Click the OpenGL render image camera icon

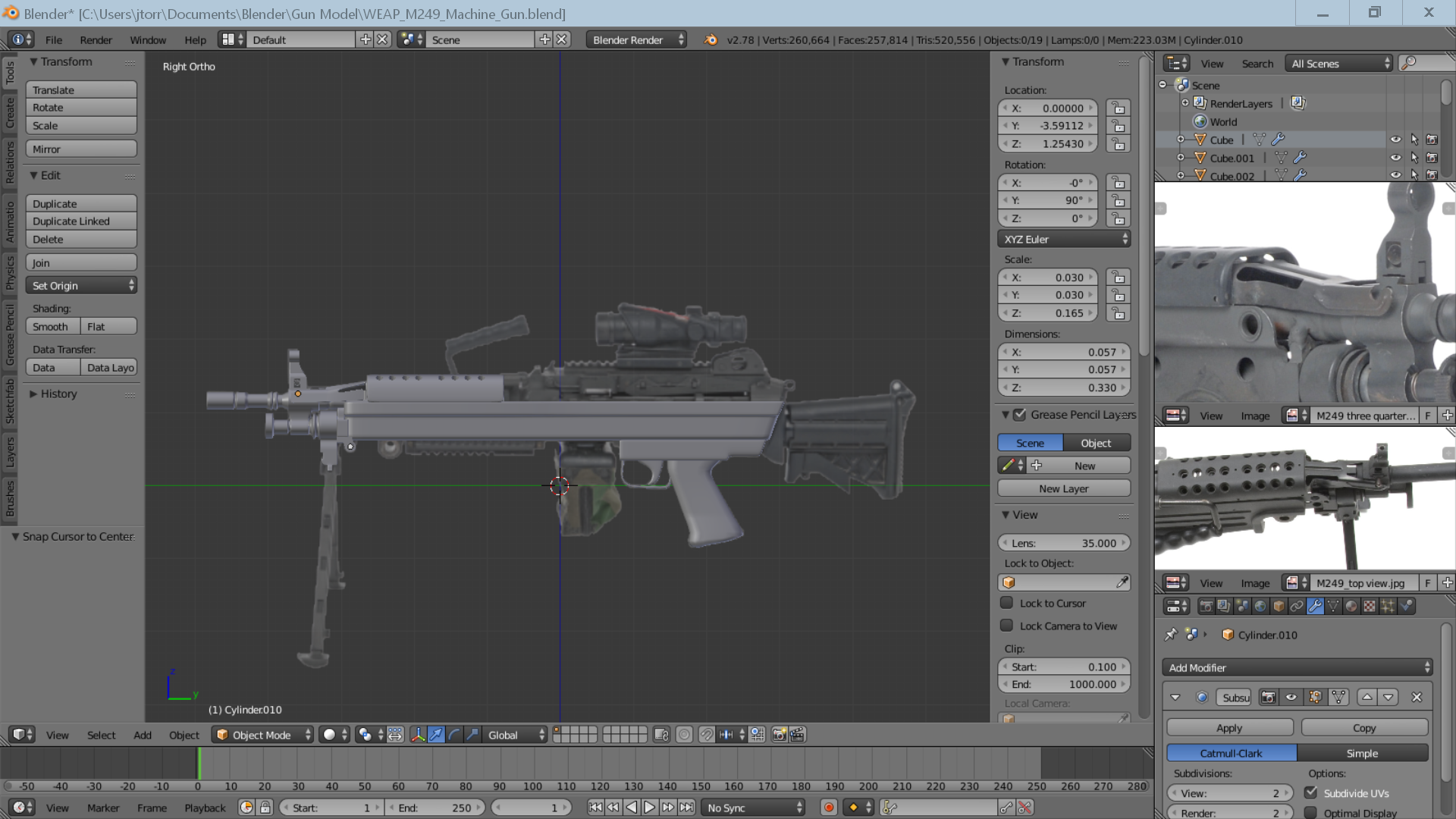pos(779,735)
